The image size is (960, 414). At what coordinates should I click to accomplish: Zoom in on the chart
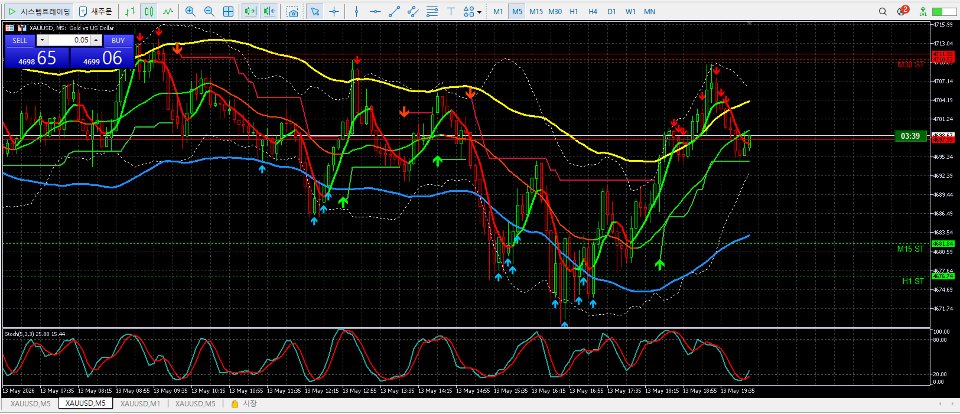(190, 11)
